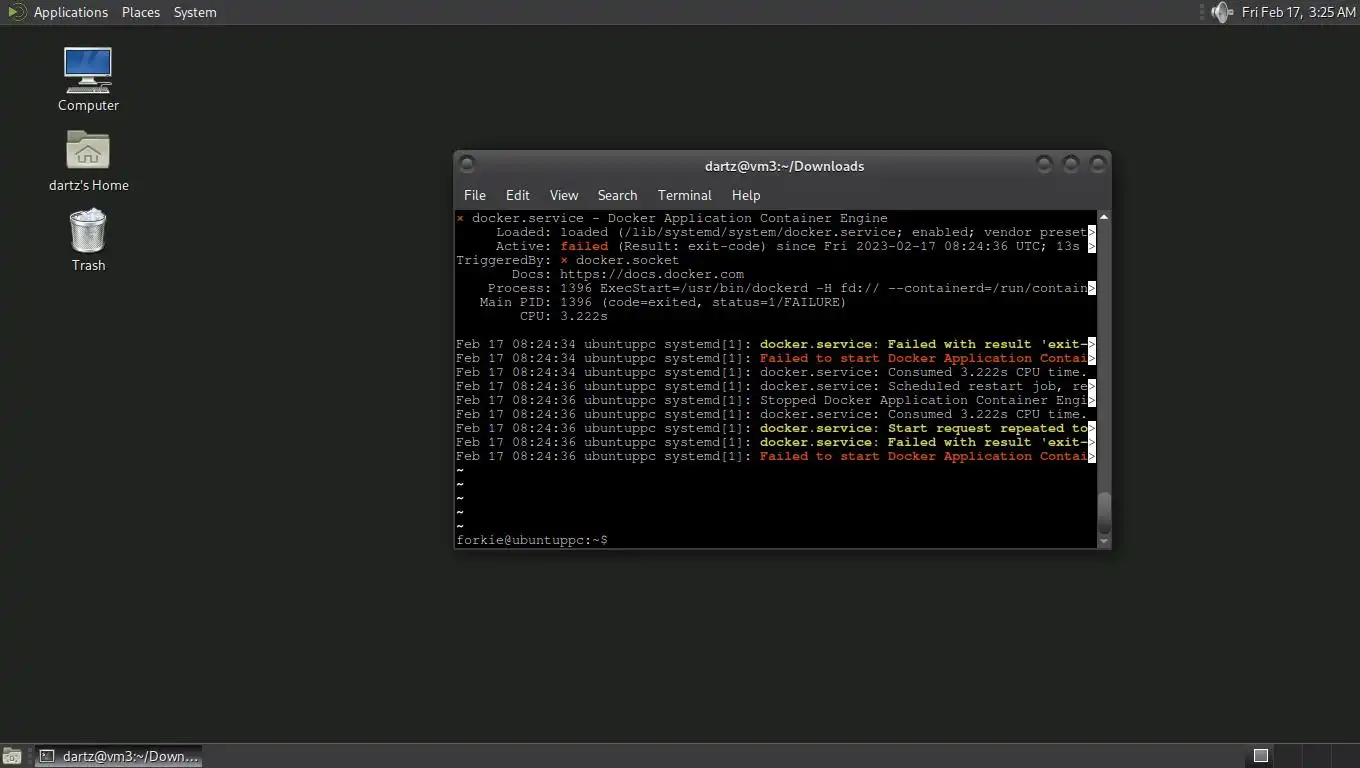Open the Applications menu
The width and height of the screenshot is (1360, 768).
[70, 12]
